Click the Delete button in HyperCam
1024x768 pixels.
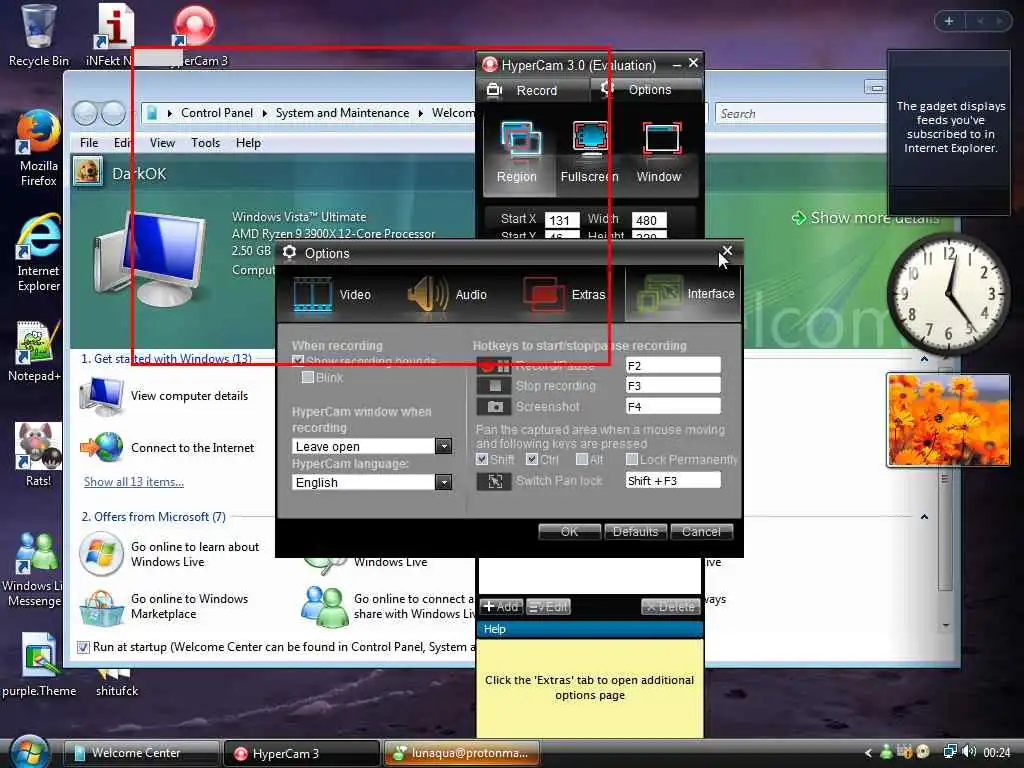click(x=671, y=607)
